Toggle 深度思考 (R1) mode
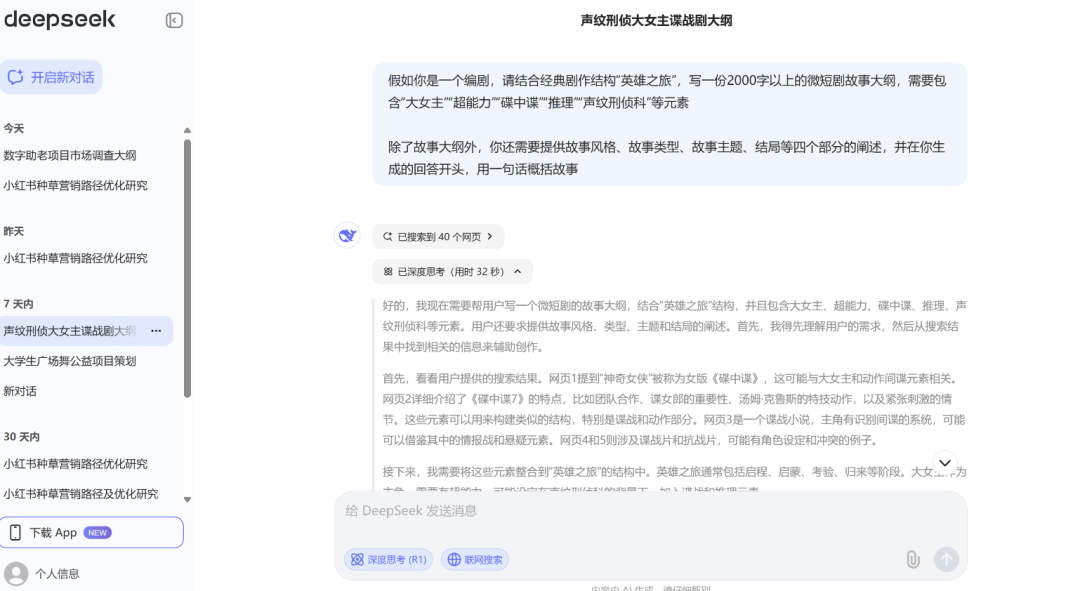 388,560
